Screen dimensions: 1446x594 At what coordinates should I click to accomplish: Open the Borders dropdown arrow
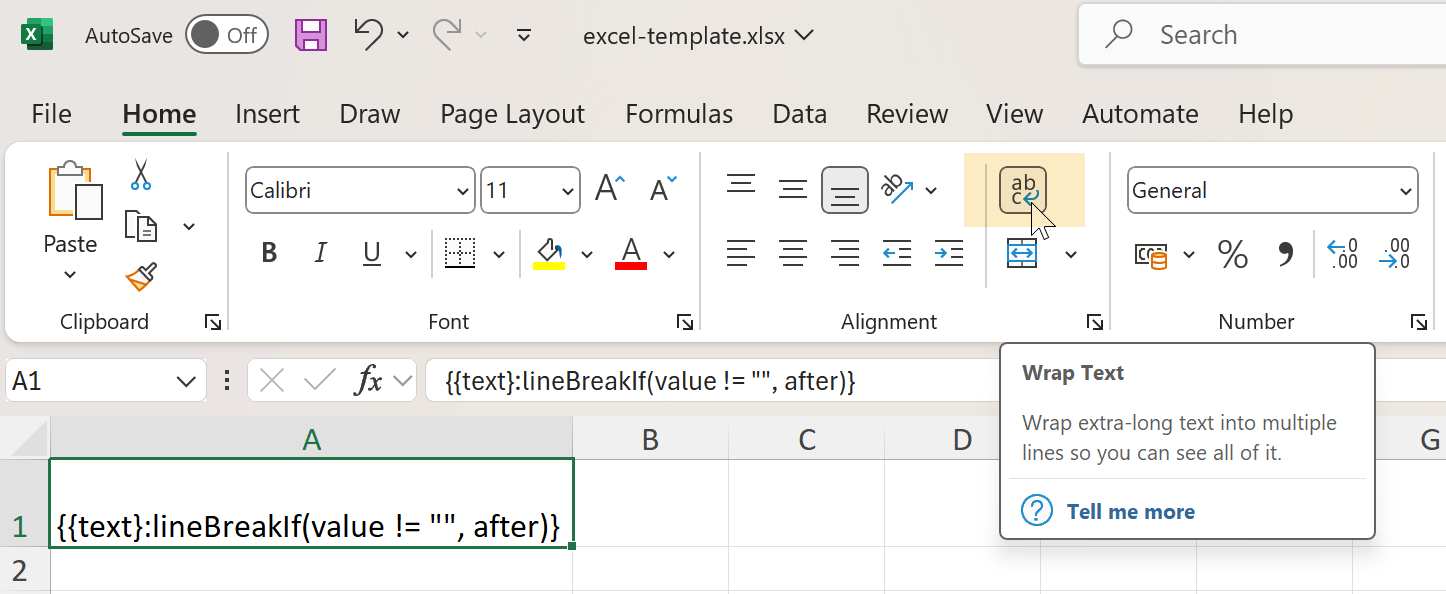pyautogui.click(x=499, y=255)
